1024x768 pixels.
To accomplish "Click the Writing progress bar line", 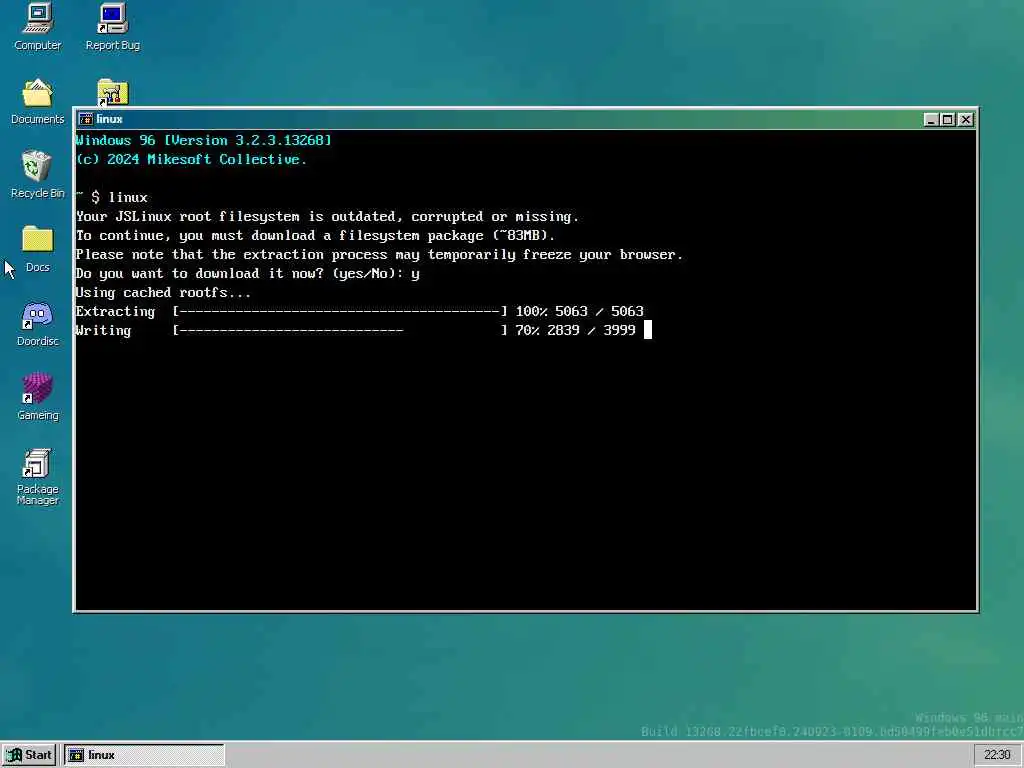I will pos(356,330).
